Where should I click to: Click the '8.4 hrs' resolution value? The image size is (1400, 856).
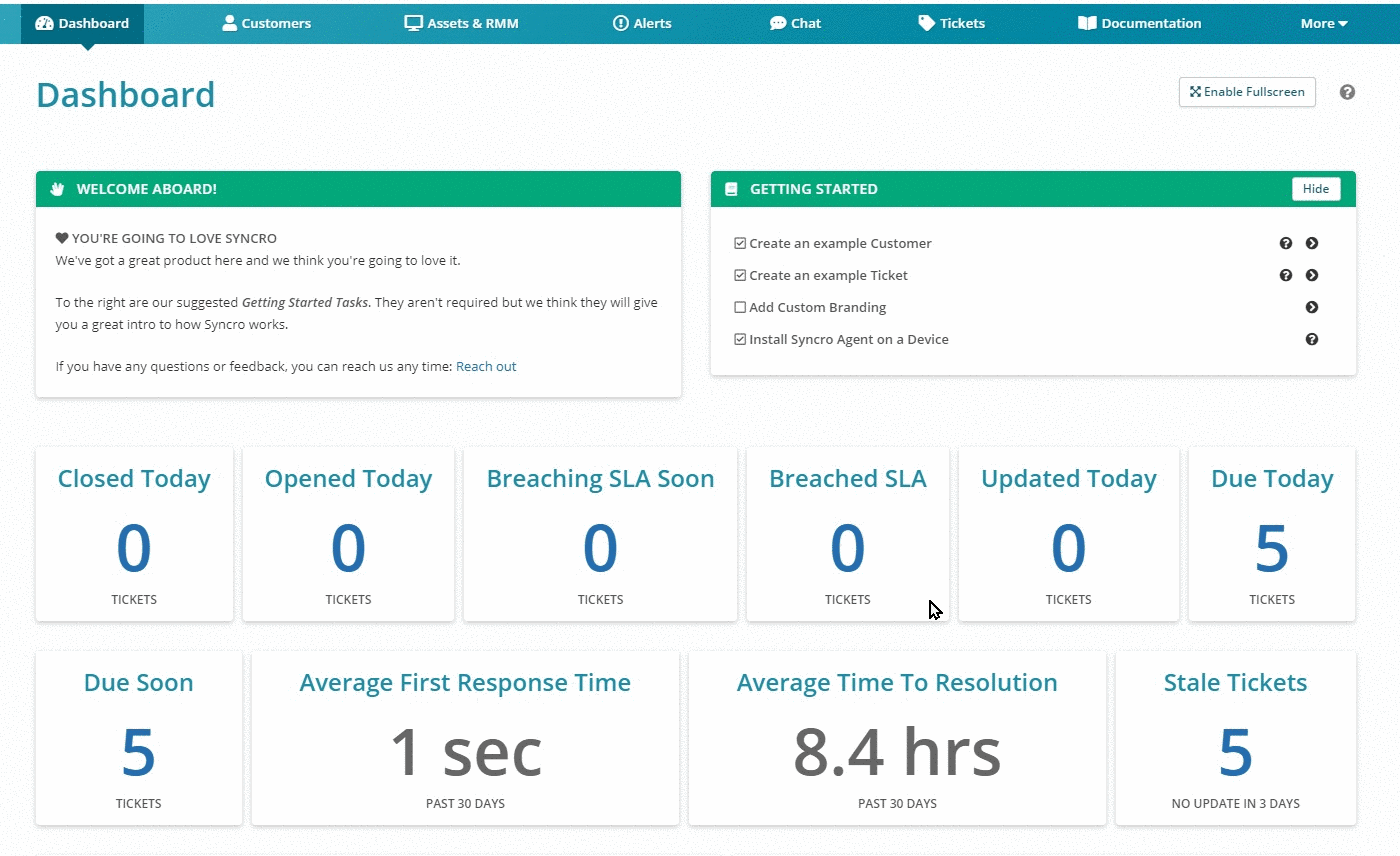tap(897, 752)
